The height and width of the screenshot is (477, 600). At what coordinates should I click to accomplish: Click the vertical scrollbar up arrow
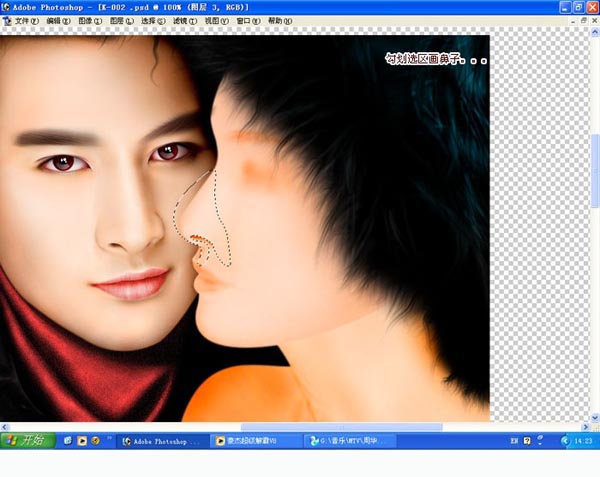(595, 33)
